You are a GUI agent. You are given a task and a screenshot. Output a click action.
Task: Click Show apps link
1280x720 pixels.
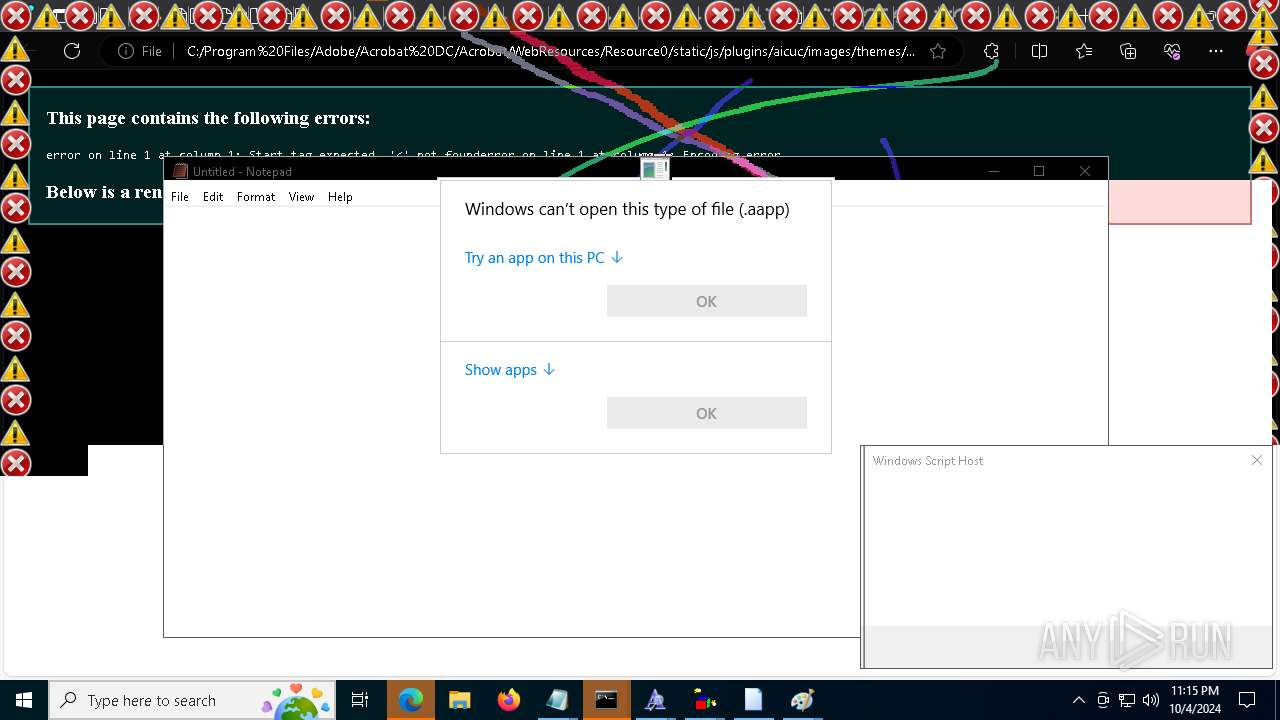pos(509,370)
